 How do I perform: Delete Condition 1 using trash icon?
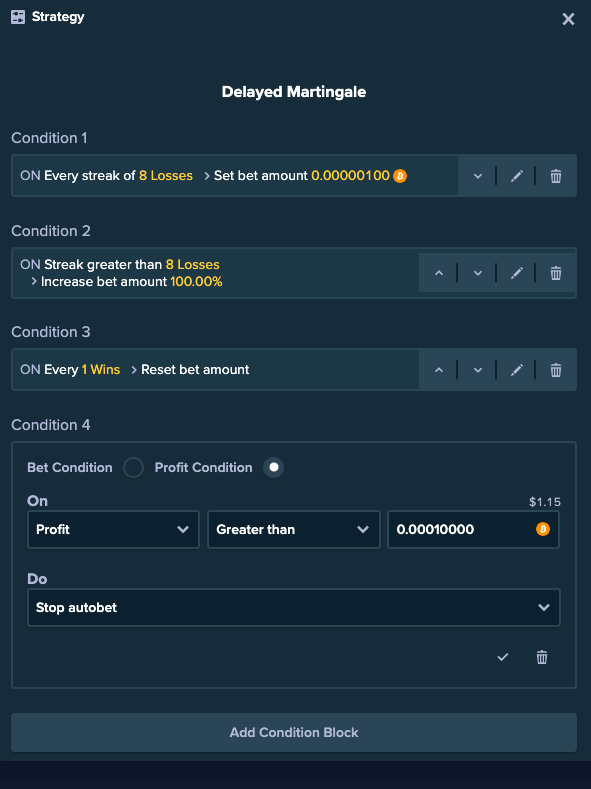556,176
